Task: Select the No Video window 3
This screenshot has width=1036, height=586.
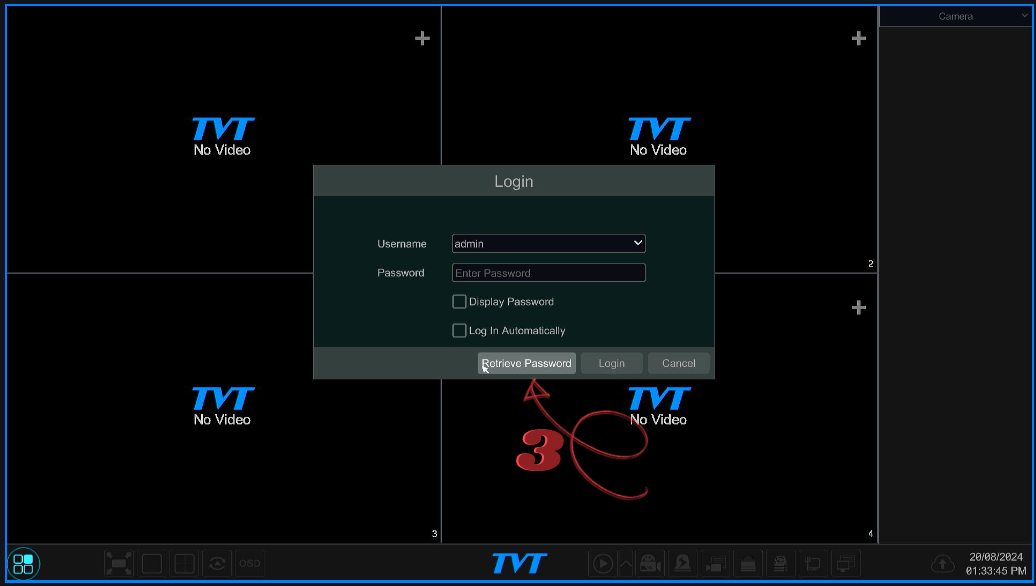Action: click(x=222, y=406)
